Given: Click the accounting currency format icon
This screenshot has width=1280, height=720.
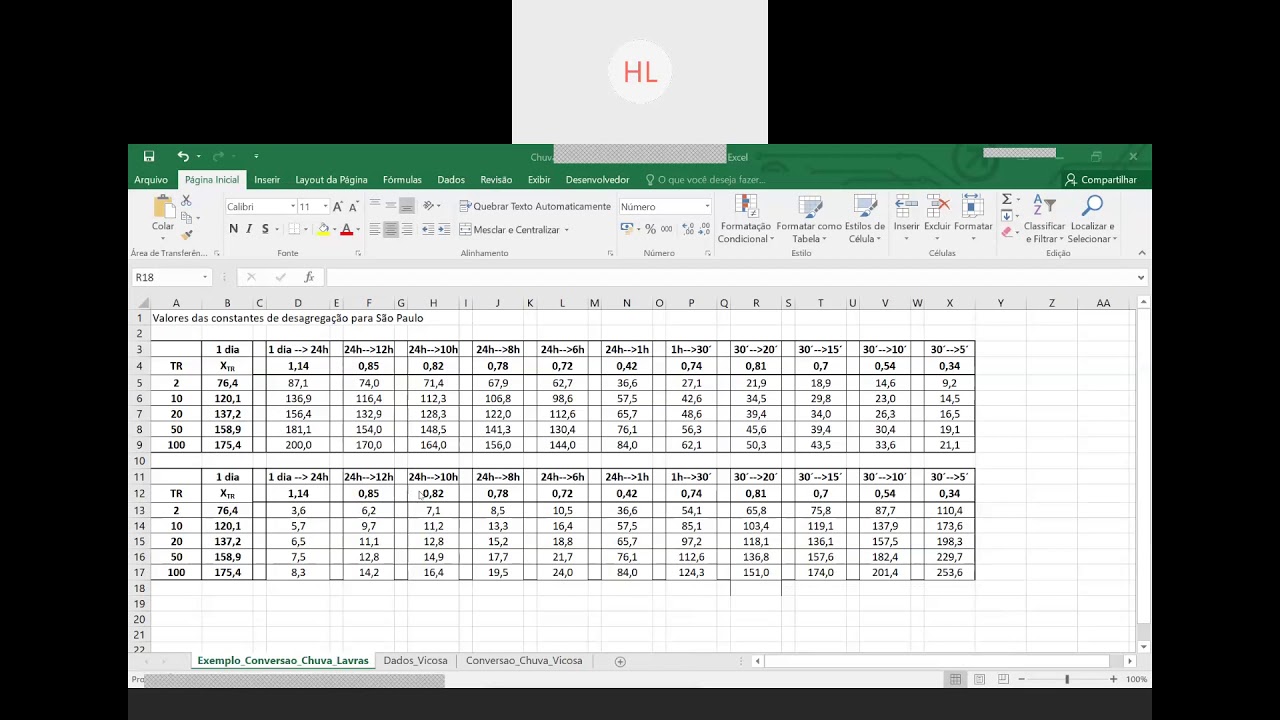Looking at the screenshot, I should (x=627, y=229).
